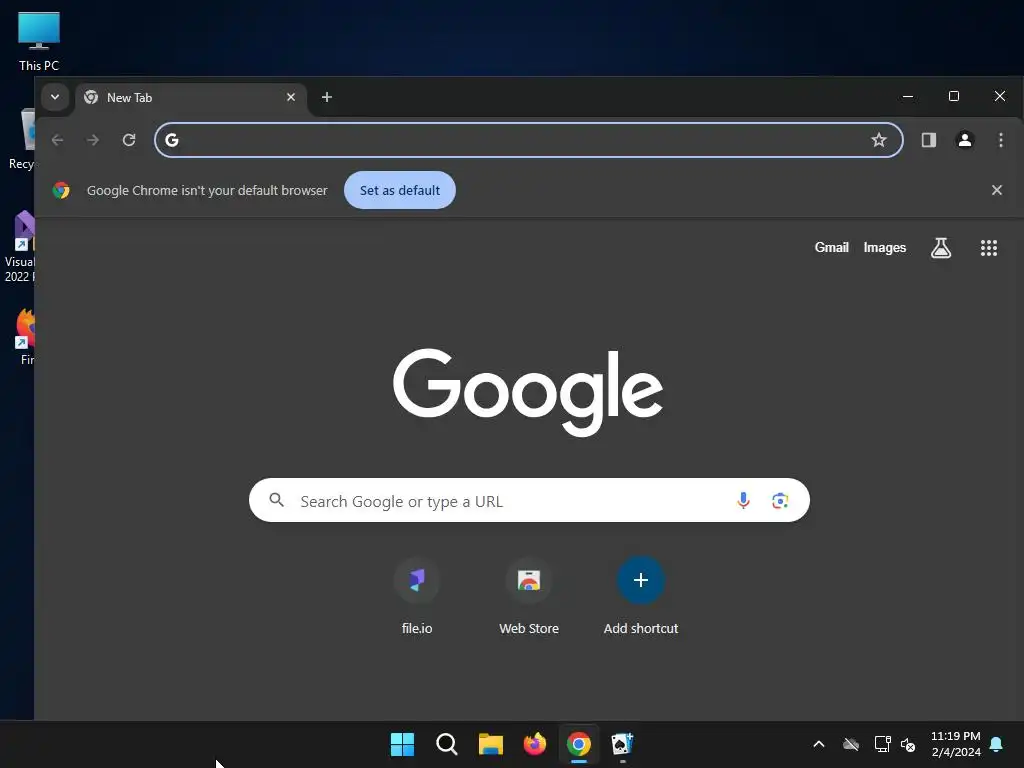The width and height of the screenshot is (1024, 768).
Task: Open the clock showing 11:19 PM
Action: [955, 744]
